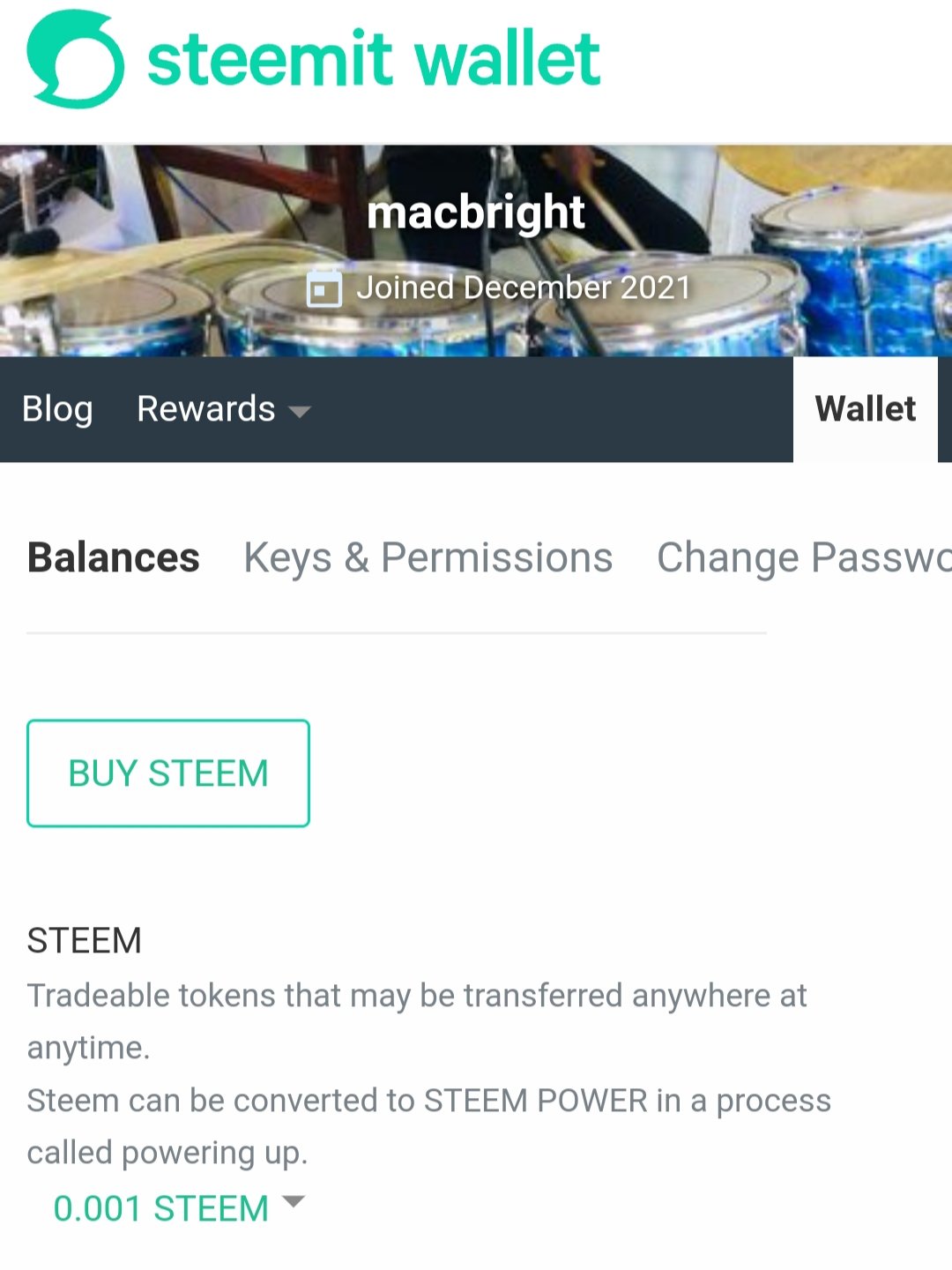The image size is (952, 1270).
Task: Go to Keys & Permissions
Action: click(x=428, y=557)
